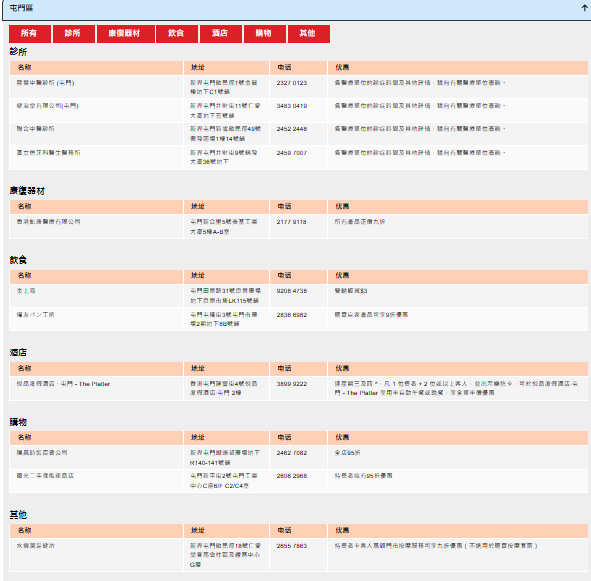Click the 購物 section heading
Image resolution: width=591 pixels, height=581 pixels.
(x=18, y=422)
